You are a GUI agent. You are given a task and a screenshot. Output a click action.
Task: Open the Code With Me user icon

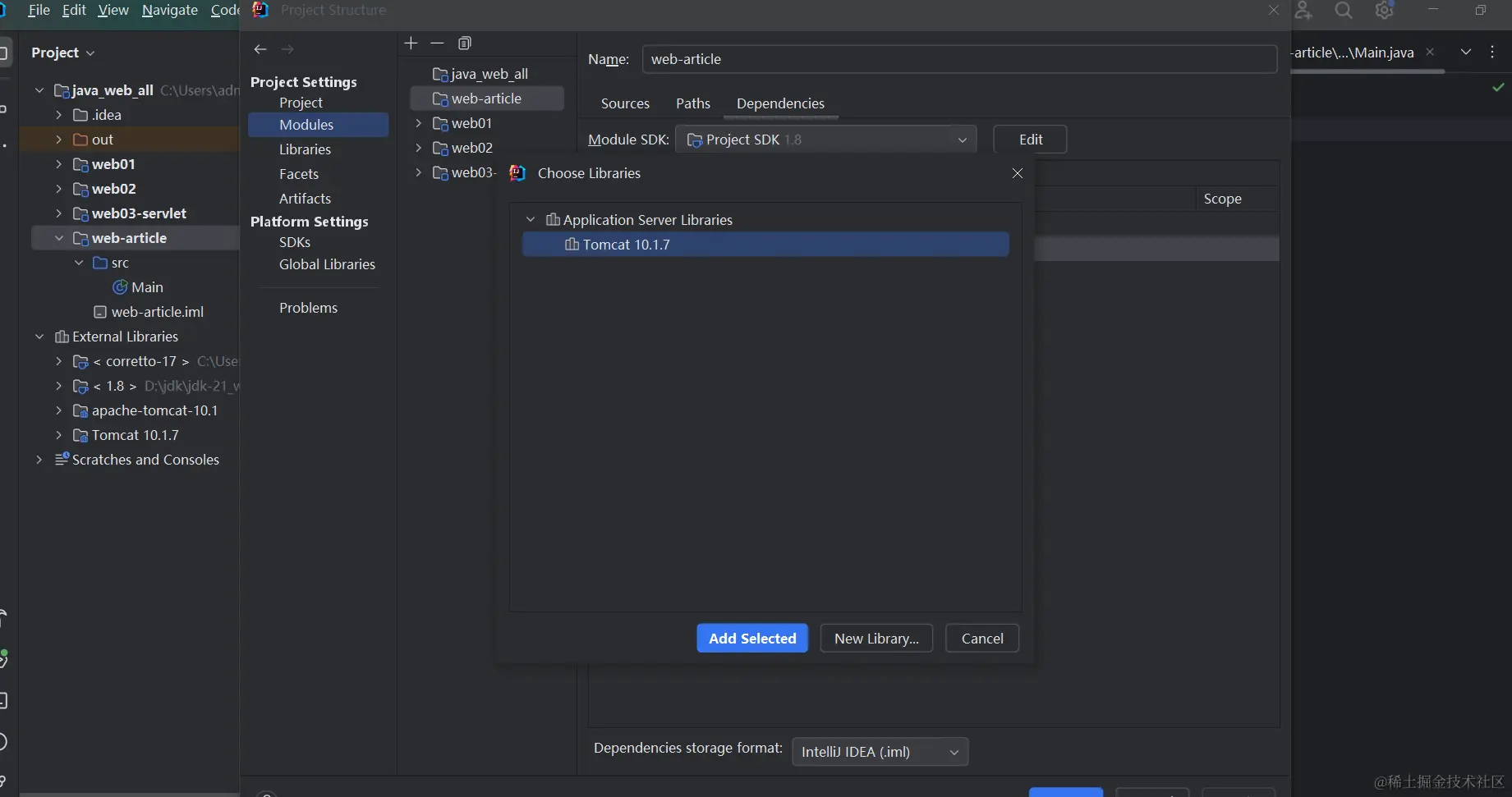tap(1303, 10)
